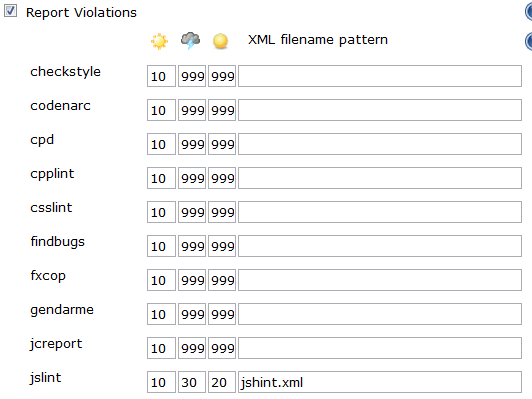Focus checkstyle XML filename pattern field
Image resolution: width=532 pixels, height=399 pixels.
[x=380, y=76]
